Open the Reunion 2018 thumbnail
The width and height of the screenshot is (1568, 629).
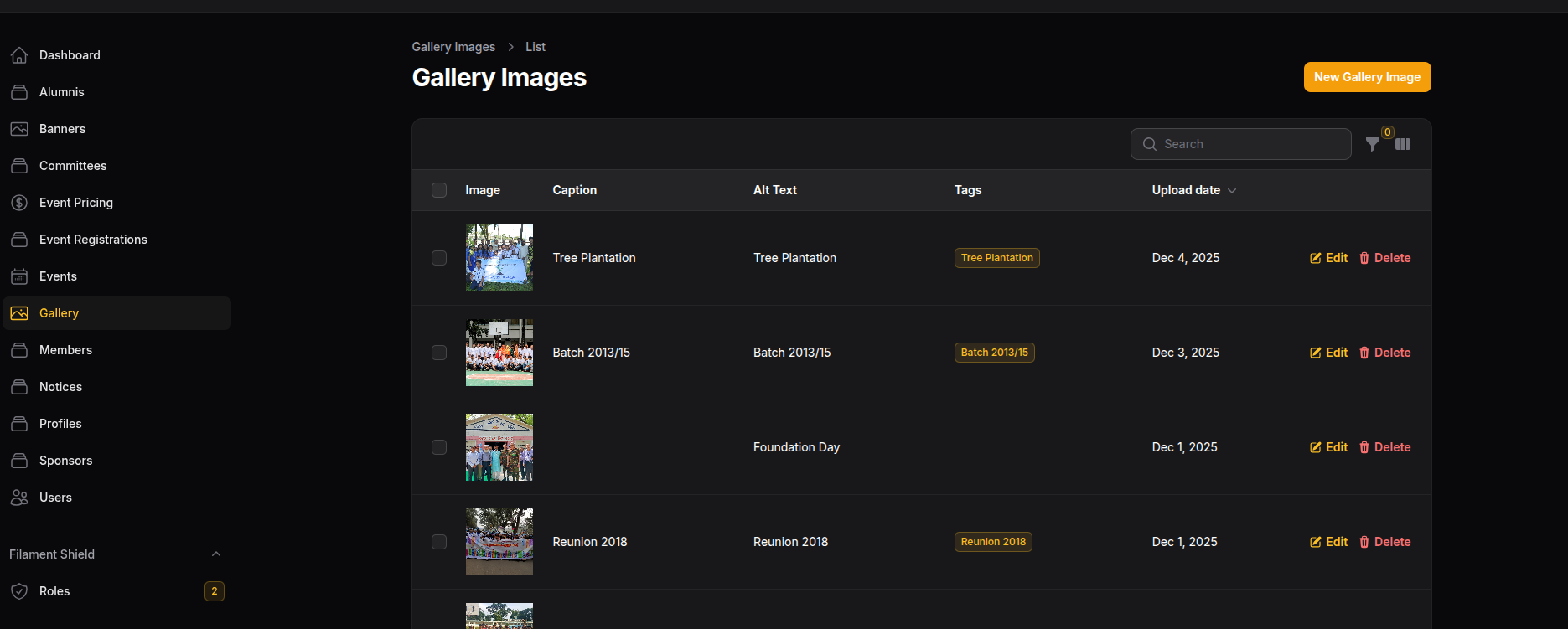click(x=499, y=542)
